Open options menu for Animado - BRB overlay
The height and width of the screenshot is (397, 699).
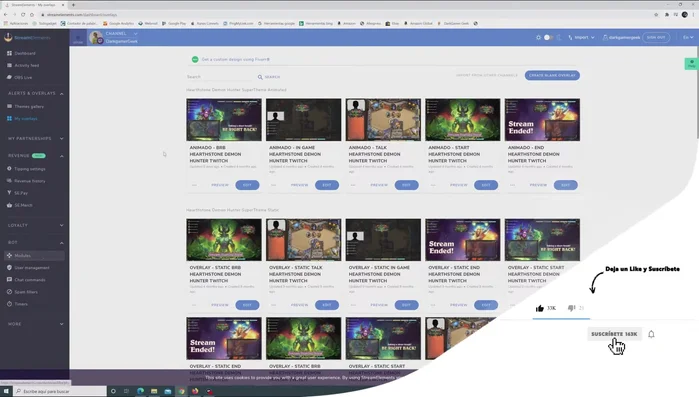(194, 185)
